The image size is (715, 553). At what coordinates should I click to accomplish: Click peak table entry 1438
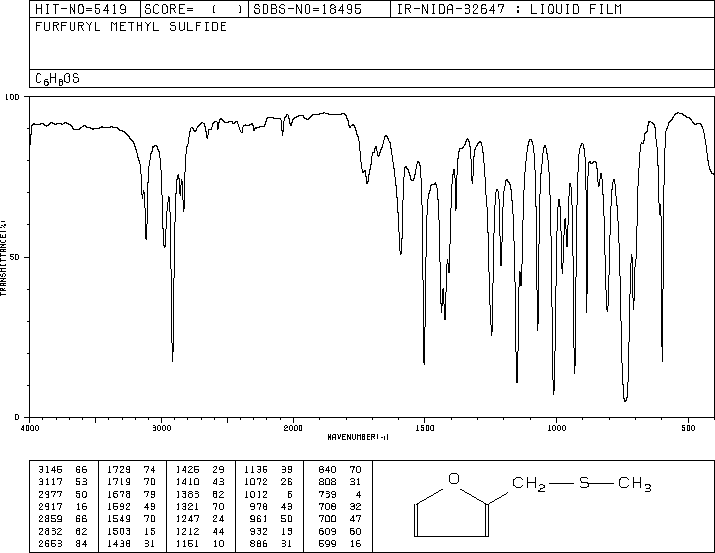click(x=119, y=543)
